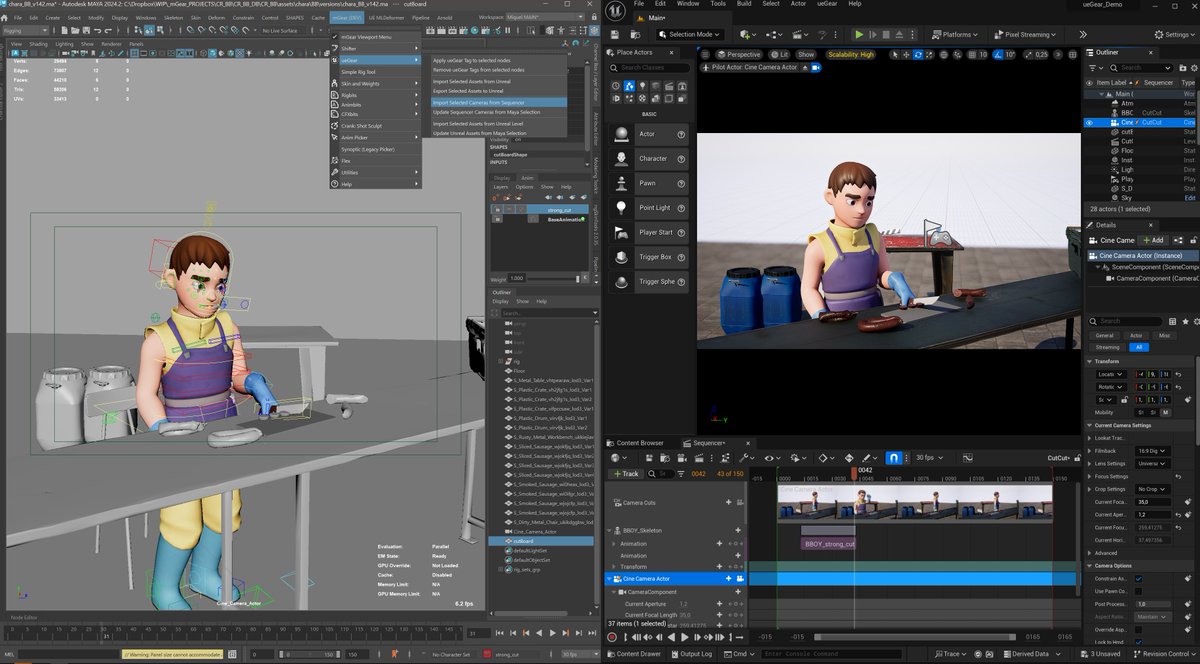Toggle visibility box on Maya strong_cut anim layer
The width and height of the screenshot is (1200, 664).
point(497,209)
